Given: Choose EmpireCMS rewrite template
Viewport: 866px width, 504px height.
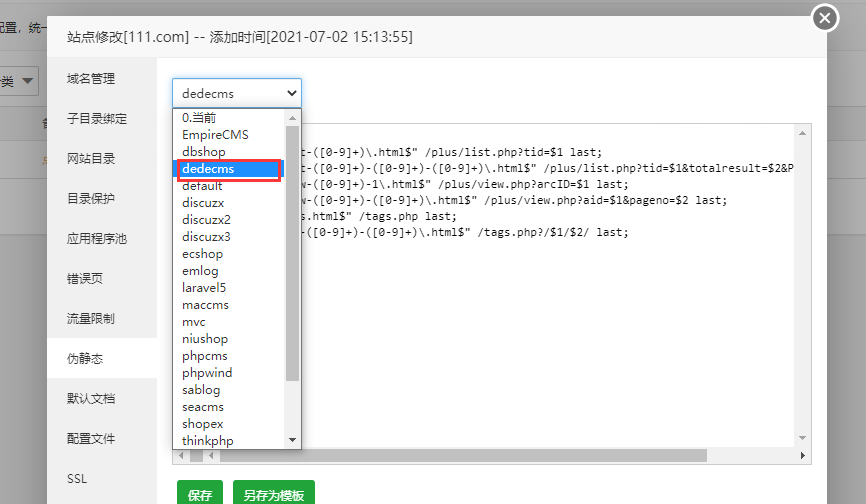Looking at the screenshot, I should click(x=229, y=135).
